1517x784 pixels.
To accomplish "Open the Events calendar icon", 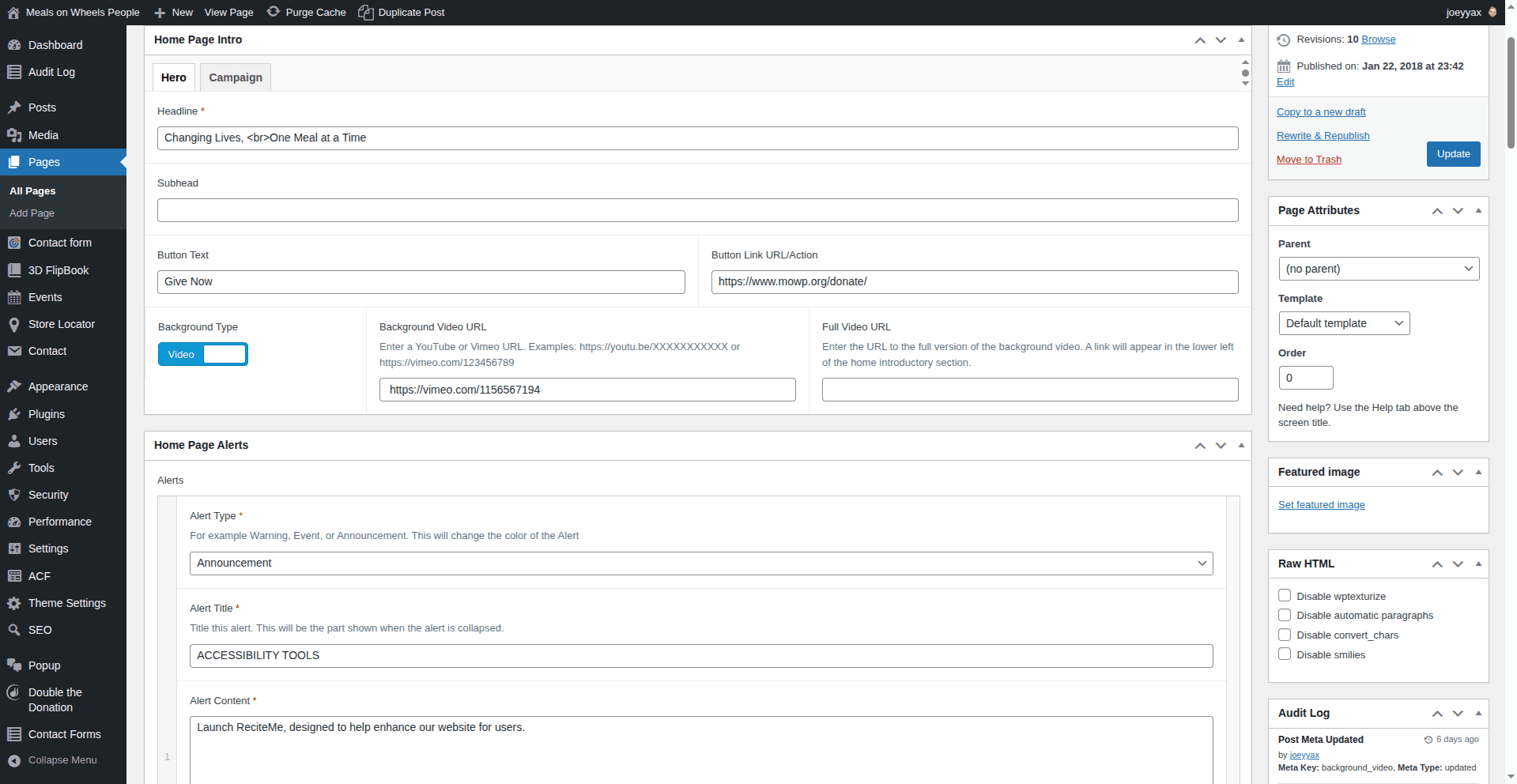I will (14, 296).
